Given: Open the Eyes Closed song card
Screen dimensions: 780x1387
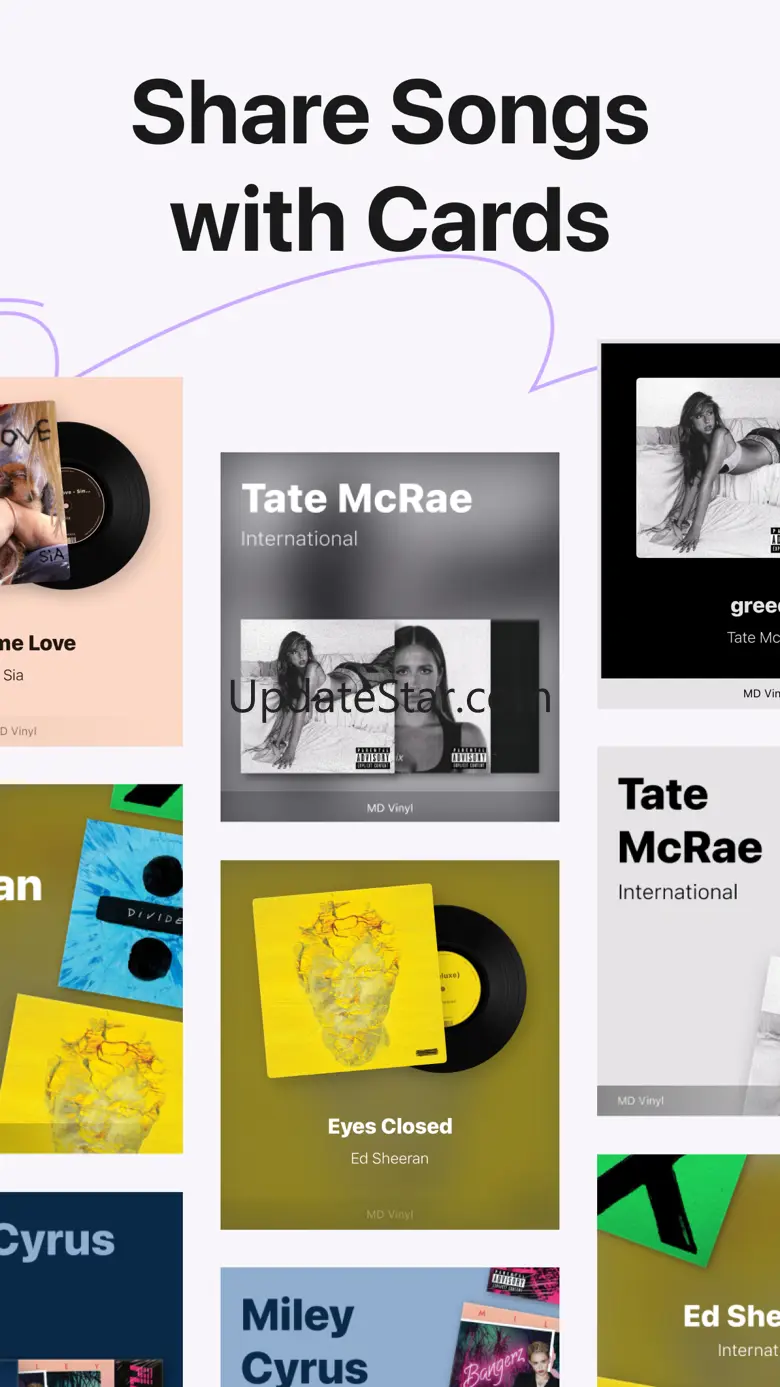Looking at the screenshot, I should (x=390, y=1044).
